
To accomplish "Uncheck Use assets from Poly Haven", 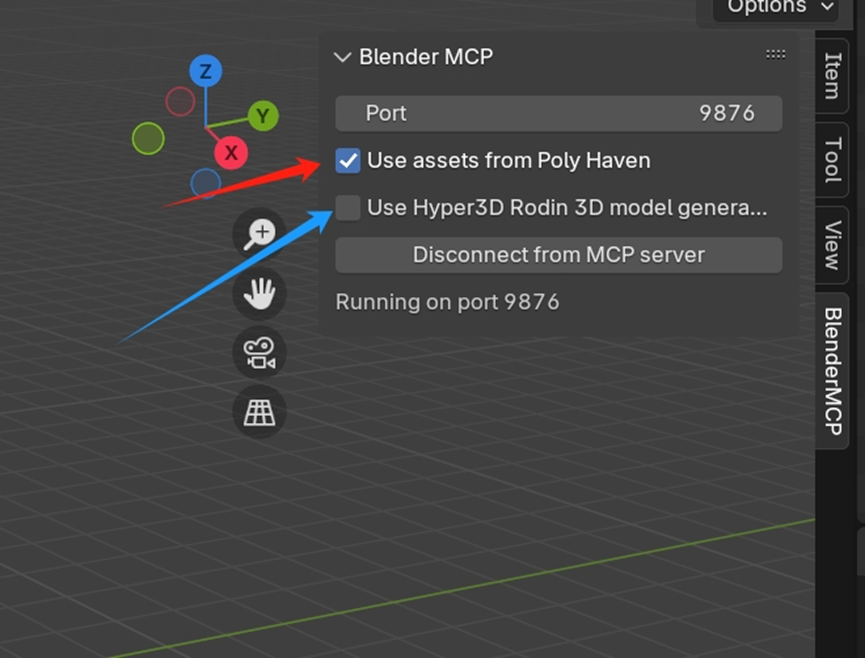I will 348,161.
